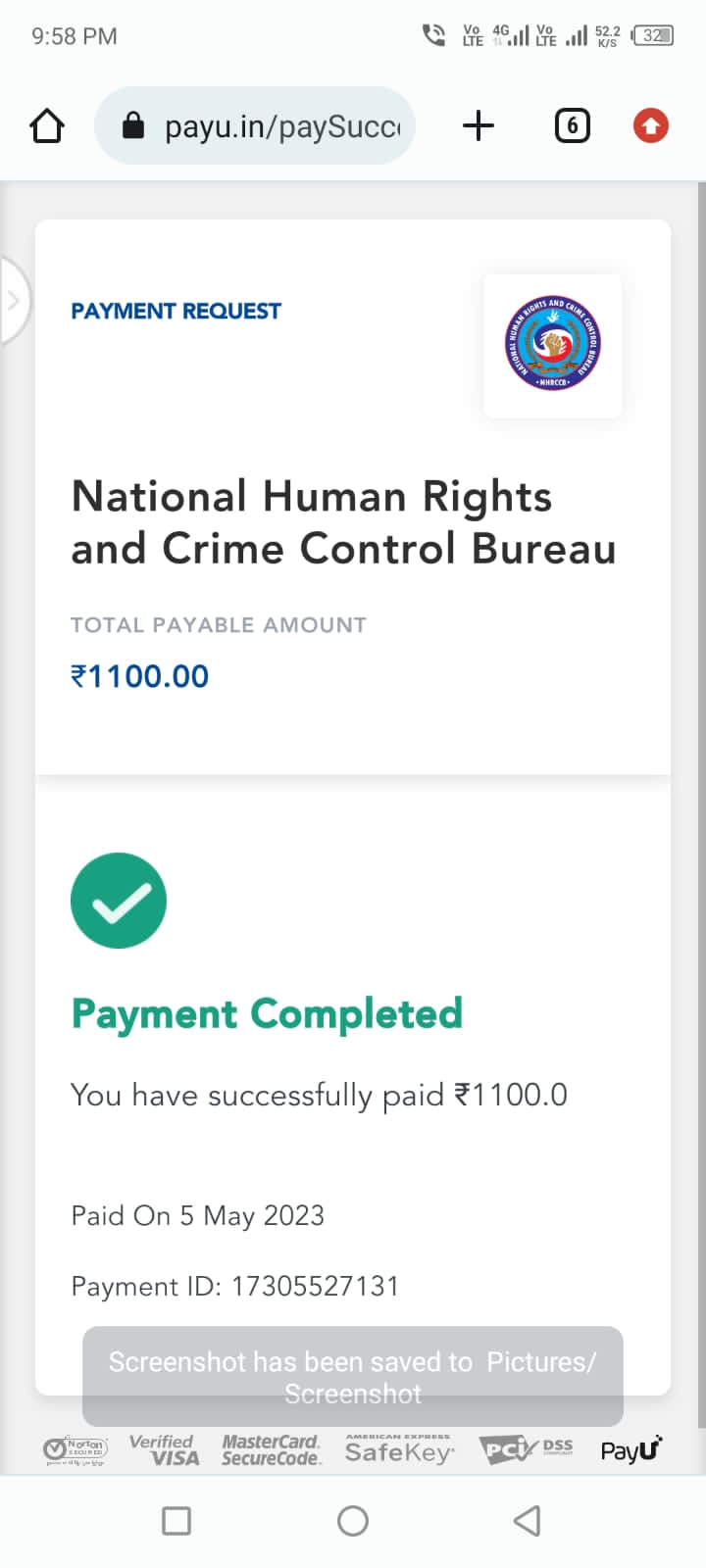Tap the payu.in address bar

pyautogui.click(x=281, y=126)
